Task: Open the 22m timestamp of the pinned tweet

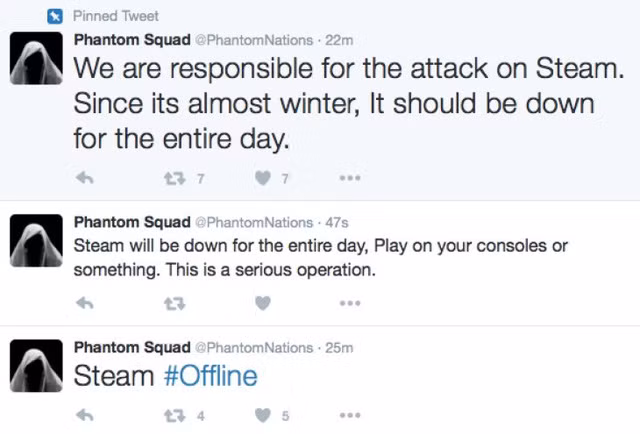Action: pos(341,38)
